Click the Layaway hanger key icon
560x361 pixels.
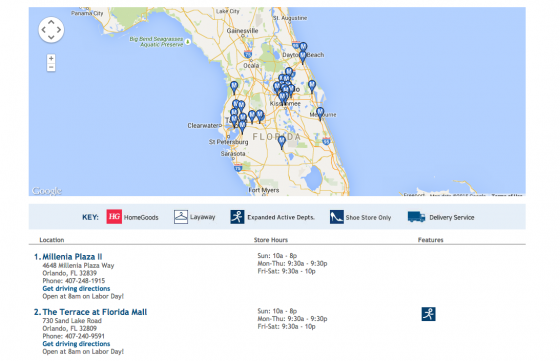181,217
